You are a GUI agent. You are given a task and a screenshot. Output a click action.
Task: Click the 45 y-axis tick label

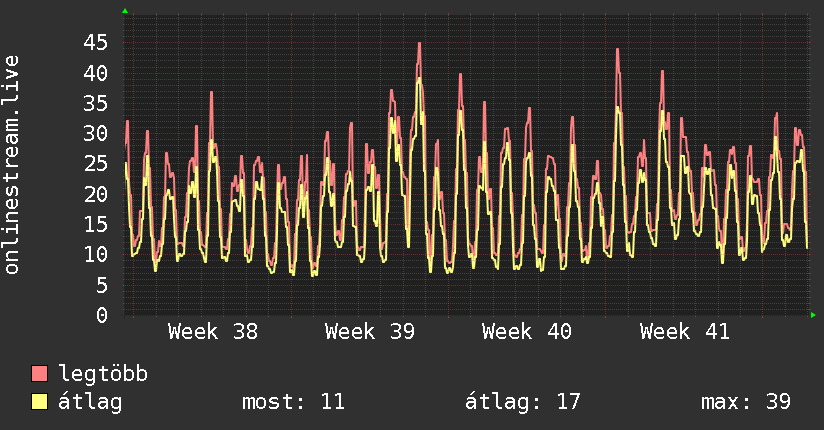[96, 43]
